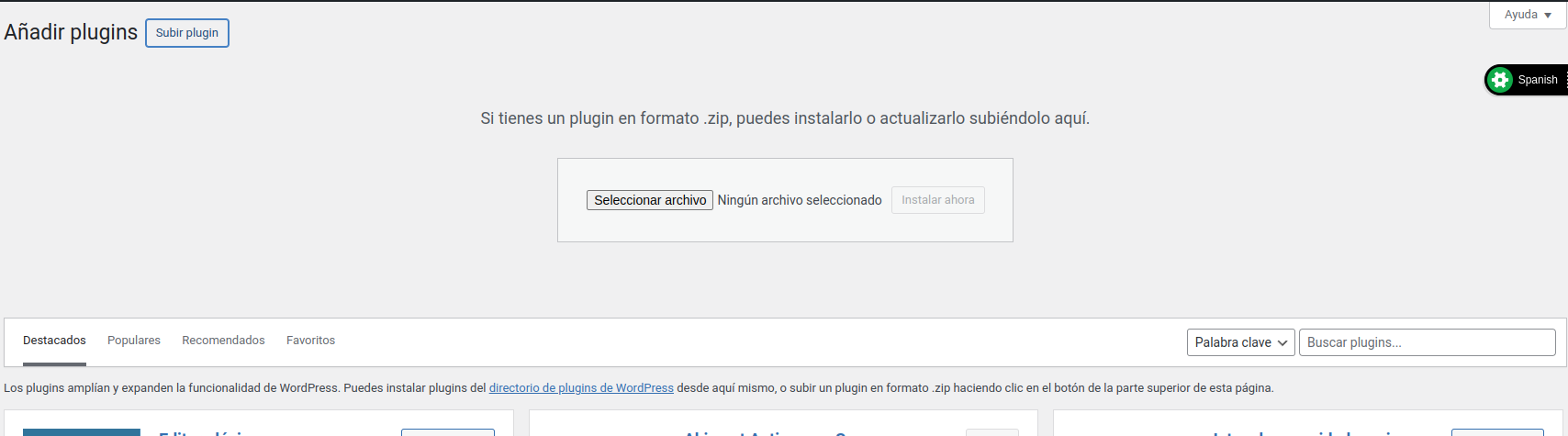Viewport: 1568px width, 436px height.
Task: Open the Spanish language switcher
Action: (1526, 80)
